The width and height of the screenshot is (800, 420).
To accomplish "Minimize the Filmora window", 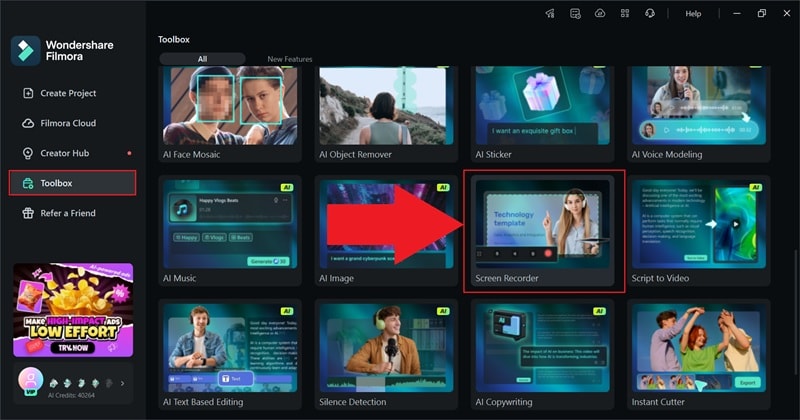I will tap(737, 14).
